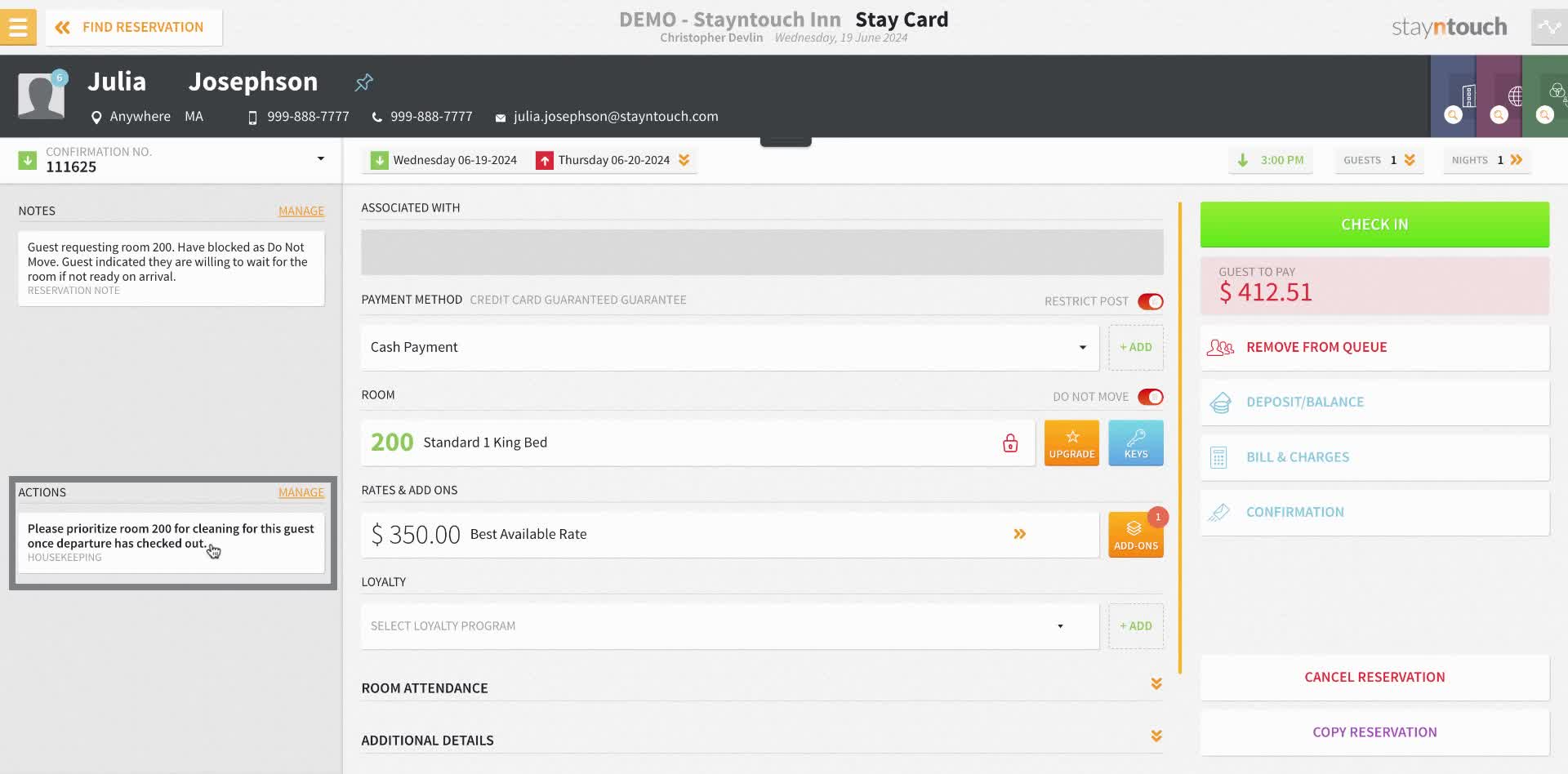Open the housekeeping action item
1568x774 pixels.
point(171,543)
